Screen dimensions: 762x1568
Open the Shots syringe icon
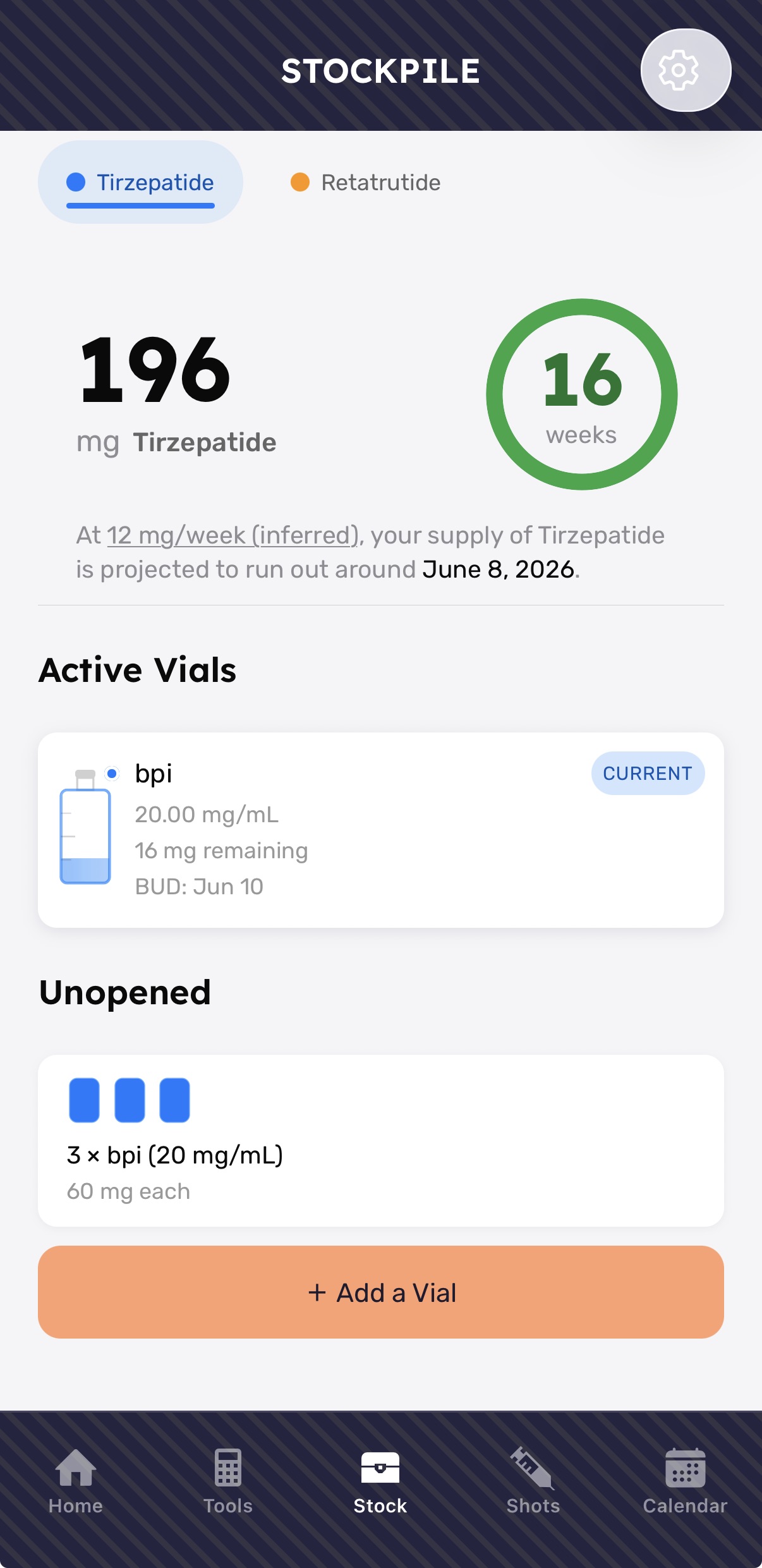[533, 1468]
